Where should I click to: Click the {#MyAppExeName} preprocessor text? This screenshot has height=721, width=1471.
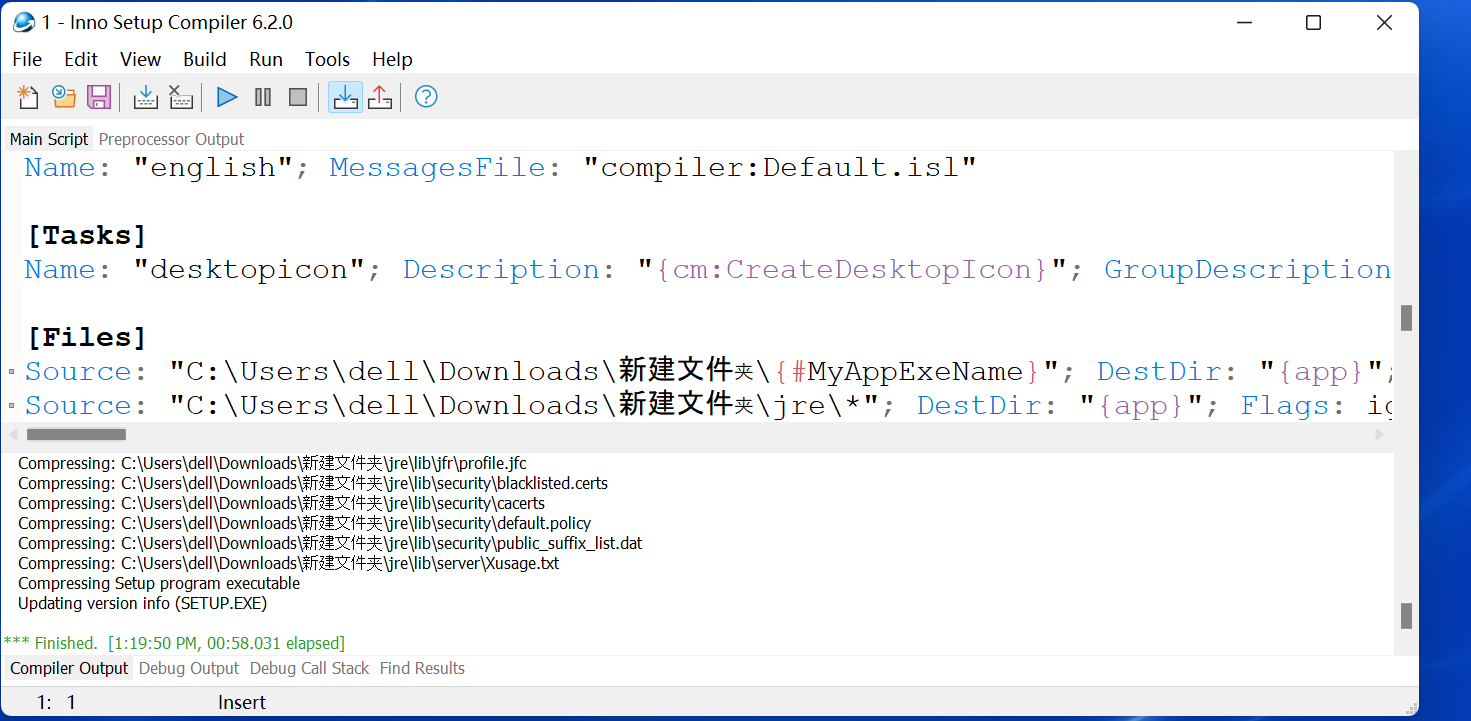pyautogui.click(x=906, y=372)
